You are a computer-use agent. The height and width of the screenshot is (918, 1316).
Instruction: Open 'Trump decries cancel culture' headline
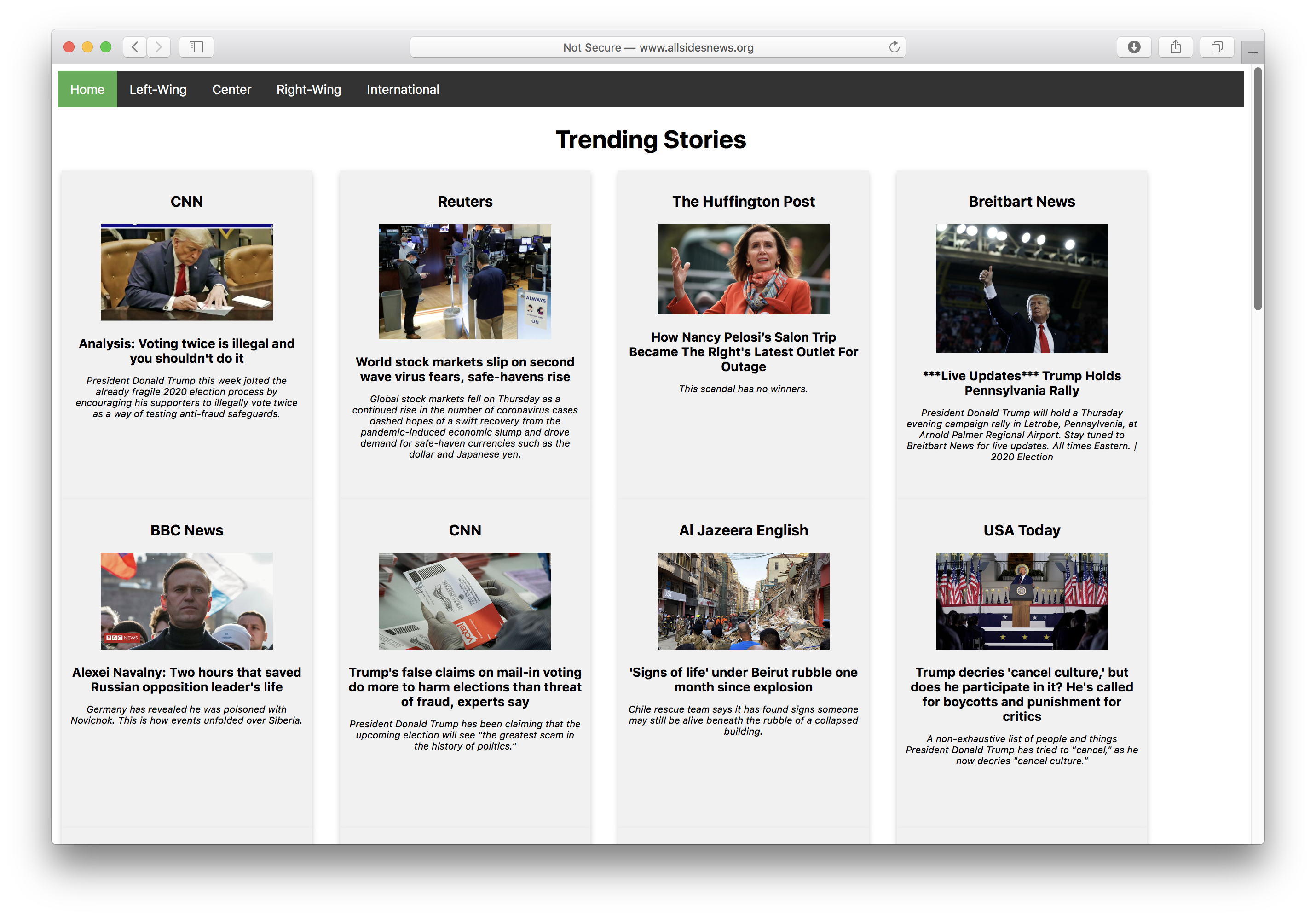1022,694
